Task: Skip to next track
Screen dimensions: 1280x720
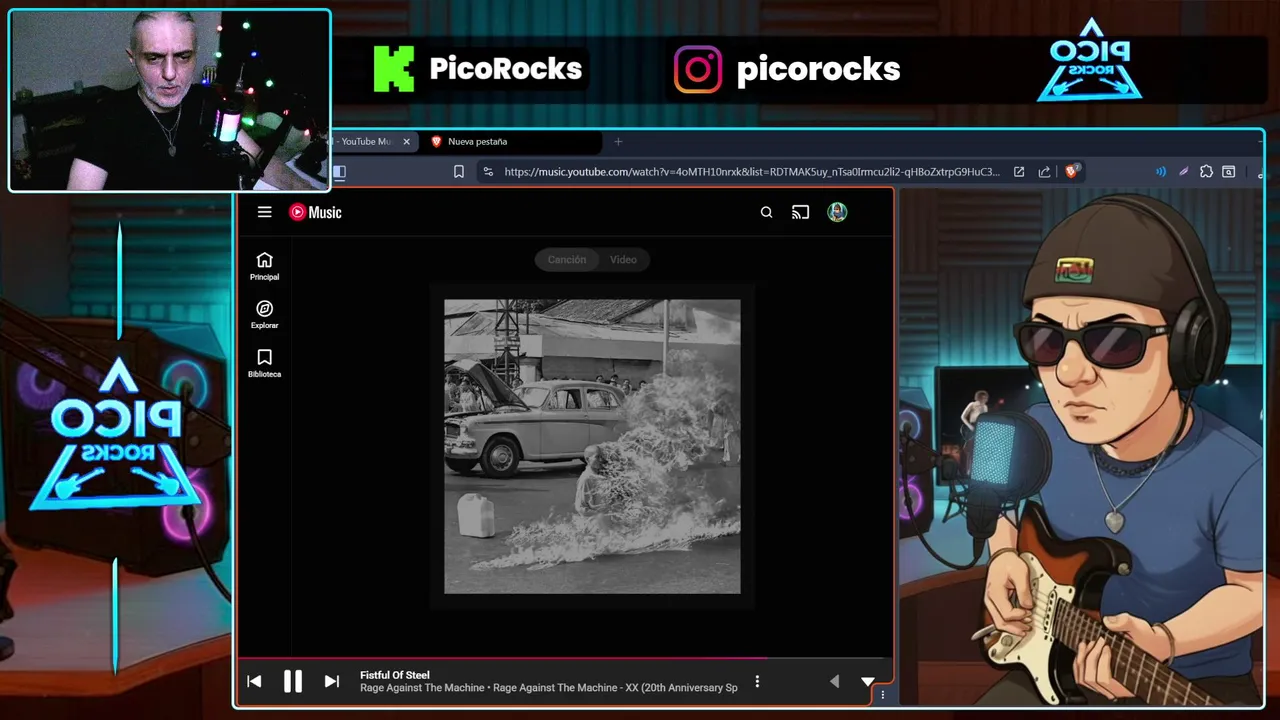Action: coord(331,681)
